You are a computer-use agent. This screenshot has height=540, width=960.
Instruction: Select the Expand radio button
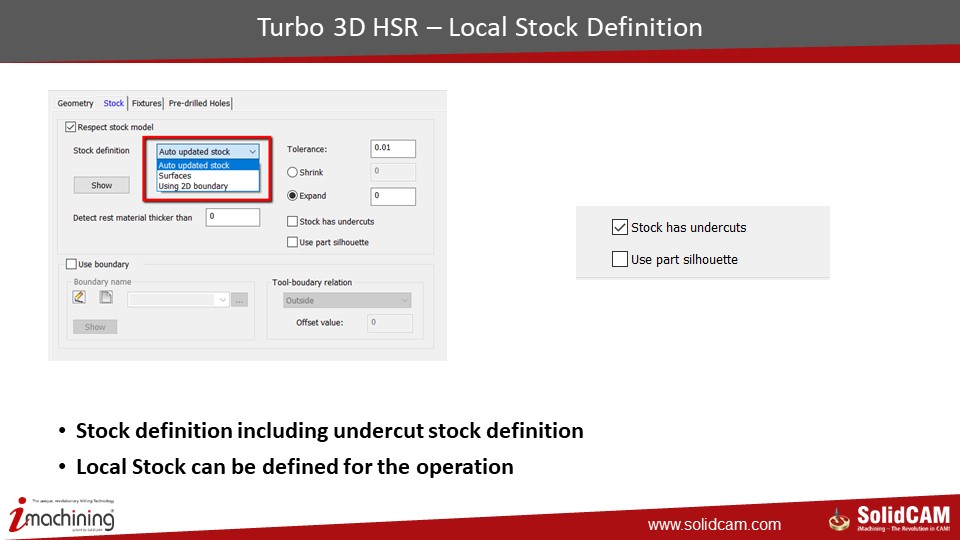292,196
